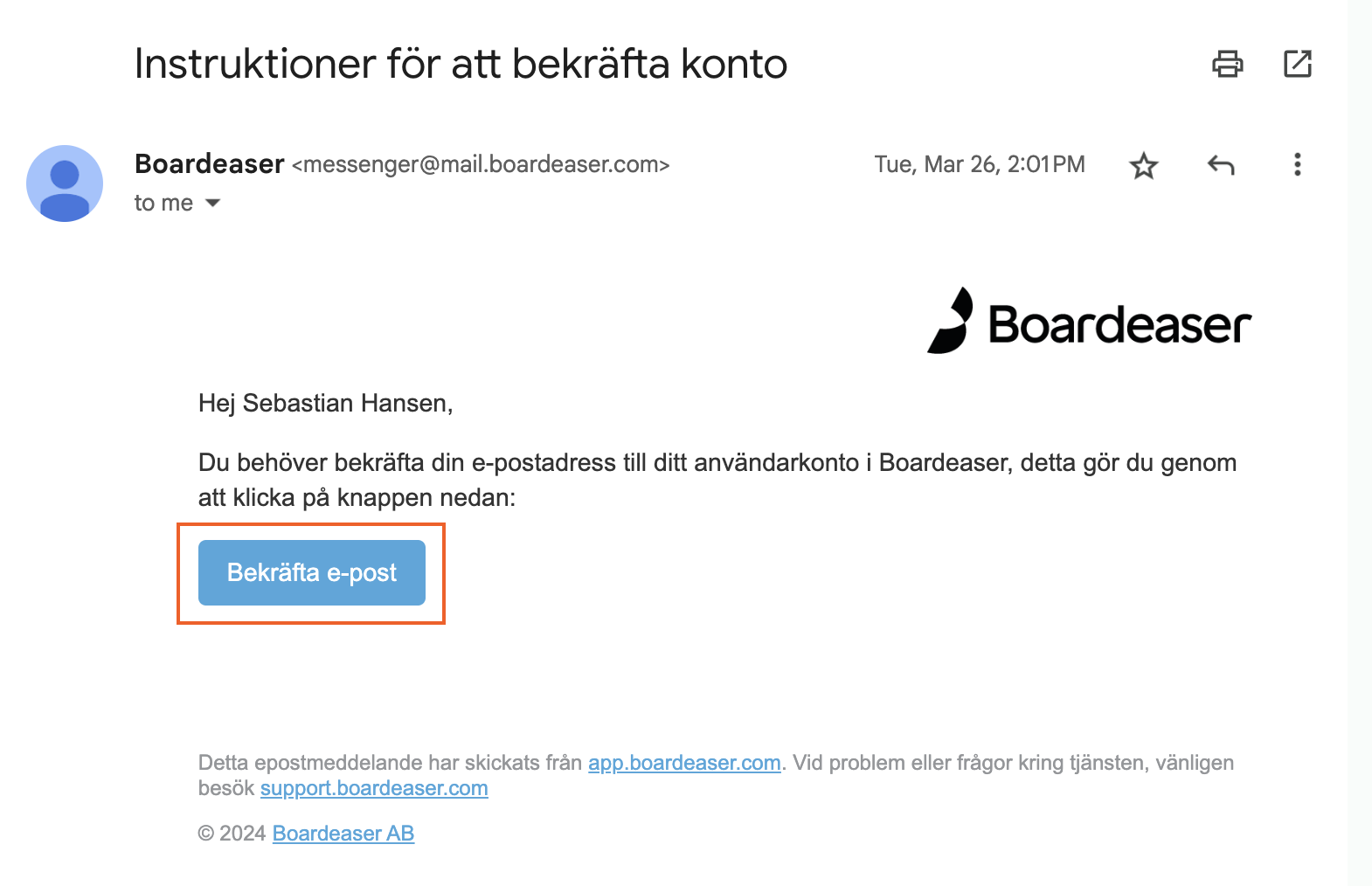Click the Boardeaser logo image
This screenshot has width=1372, height=886.
click(1089, 322)
